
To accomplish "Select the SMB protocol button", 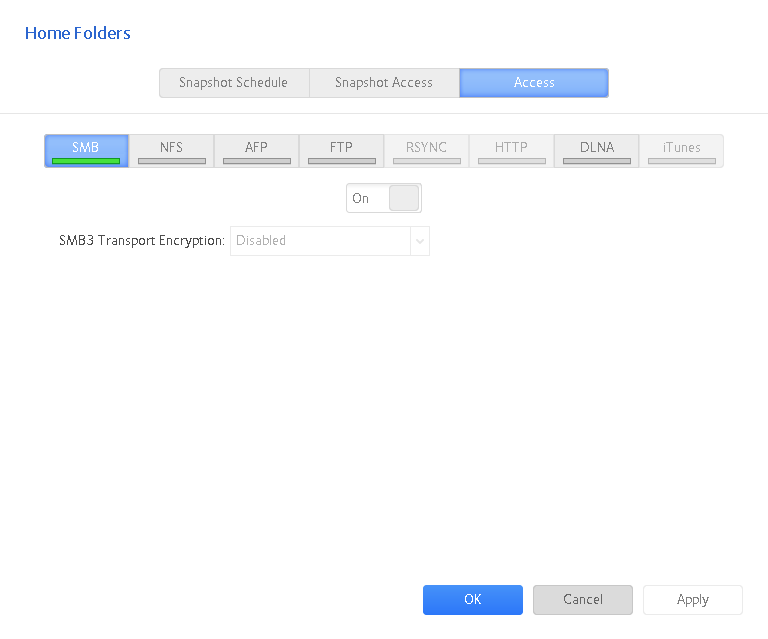I will coord(86,150).
